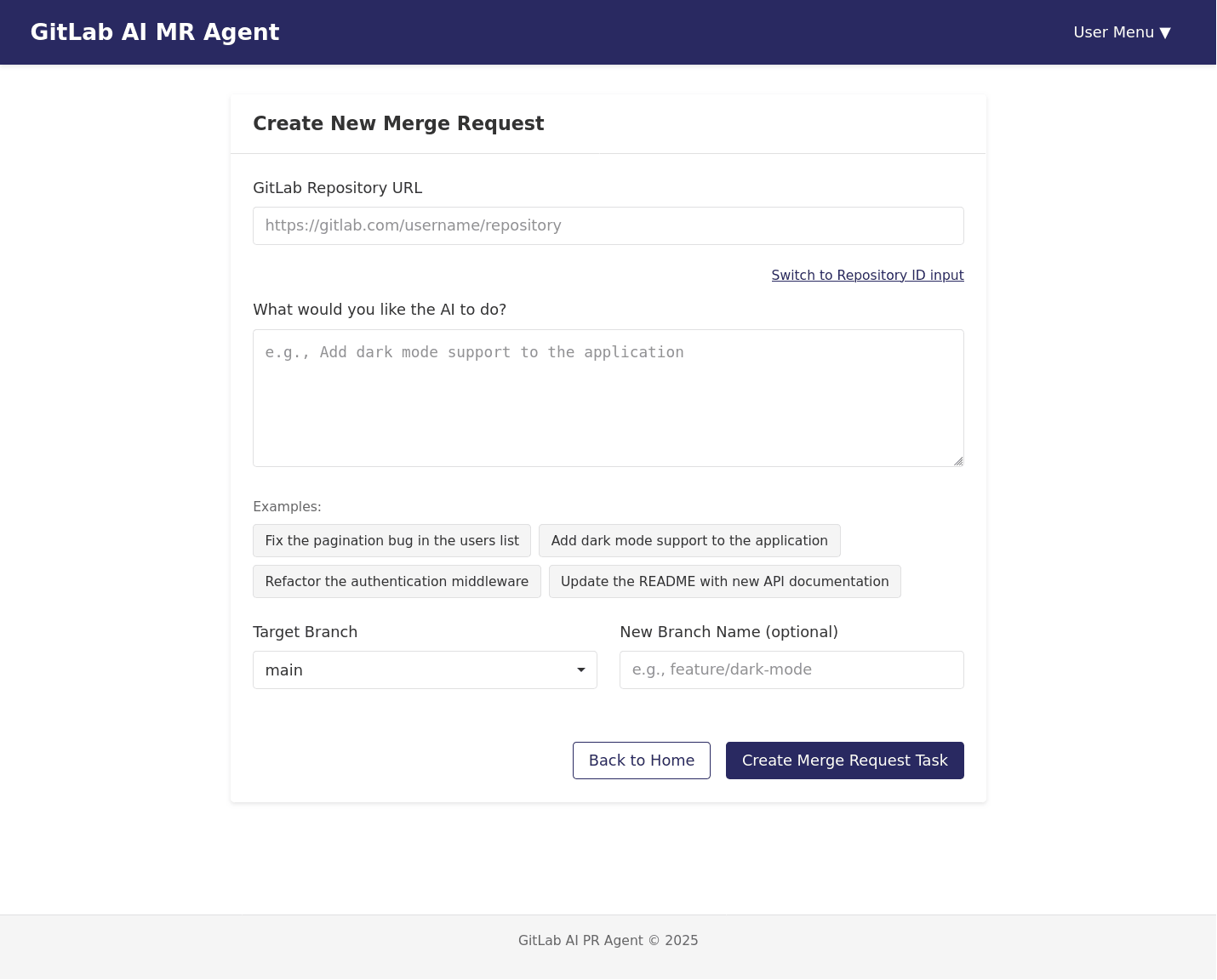Click the AI task description textarea

click(608, 397)
